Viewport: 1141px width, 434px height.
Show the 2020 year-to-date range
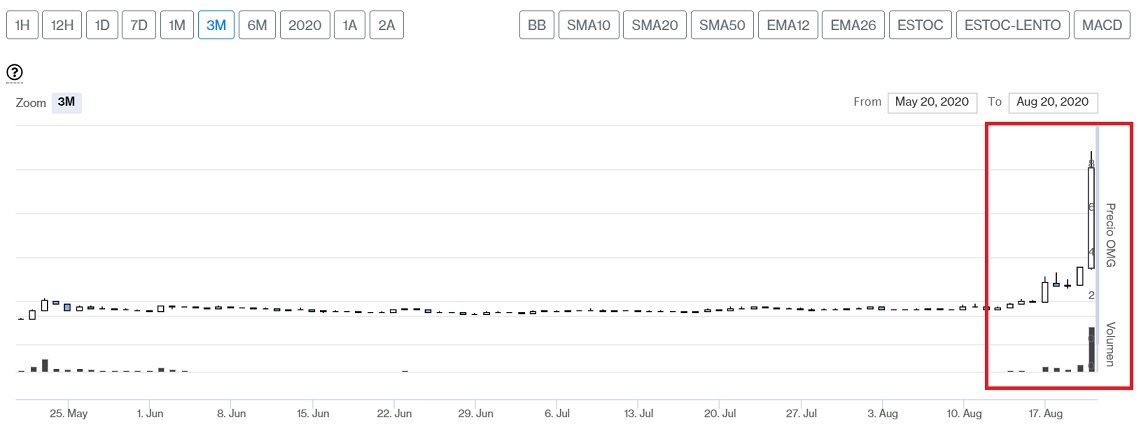(x=305, y=25)
